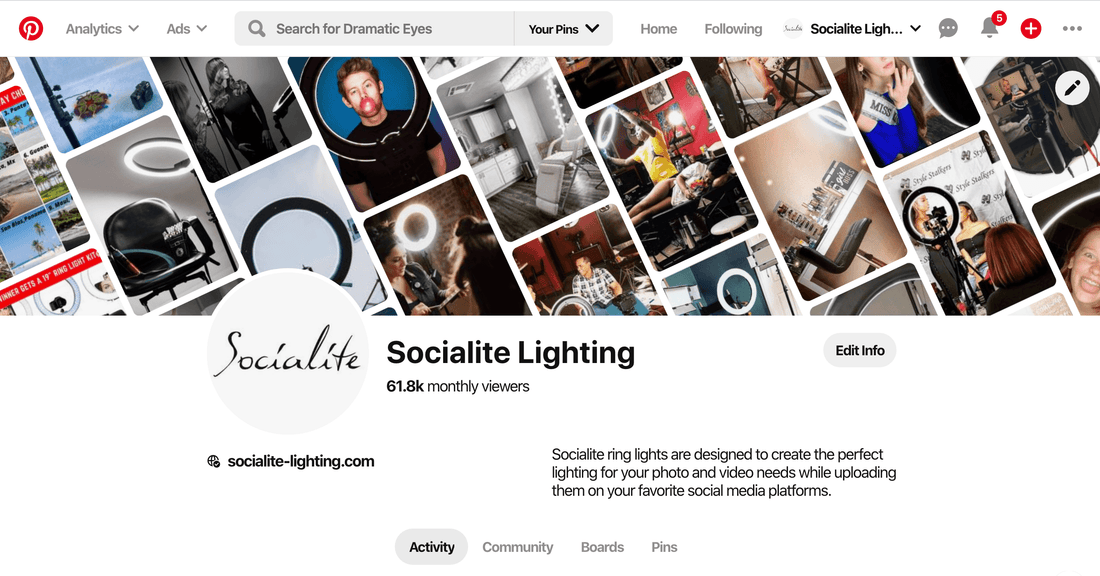
Task: Expand the Ads dropdown menu
Action: 187,29
